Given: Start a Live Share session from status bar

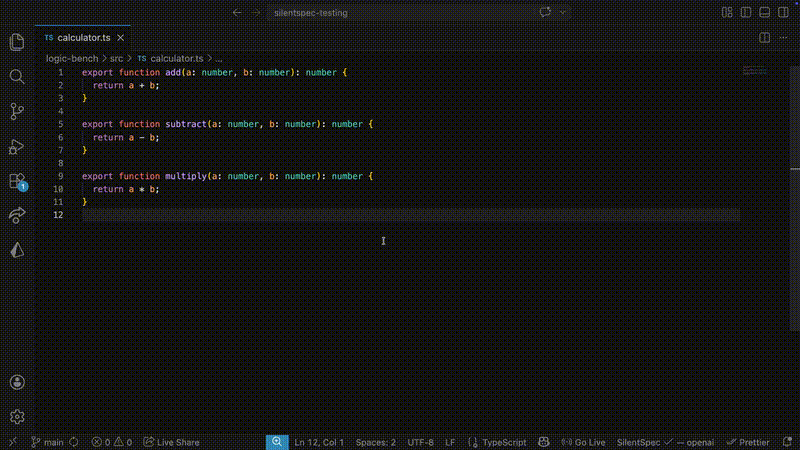Looking at the screenshot, I should (171, 442).
